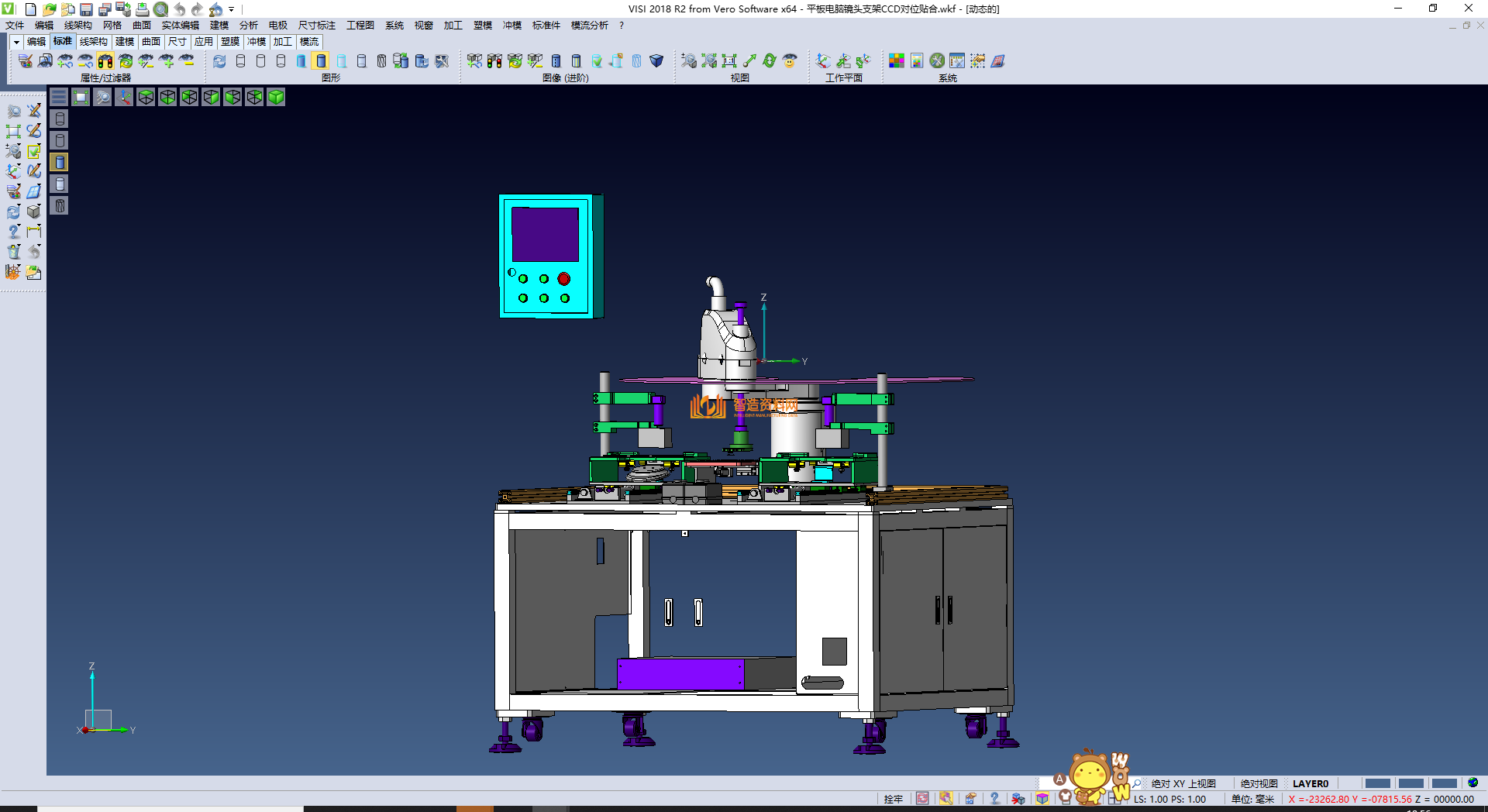This screenshot has width=1488, height=812.
Task: Select the top view cube icon
Action: point(146,97)
